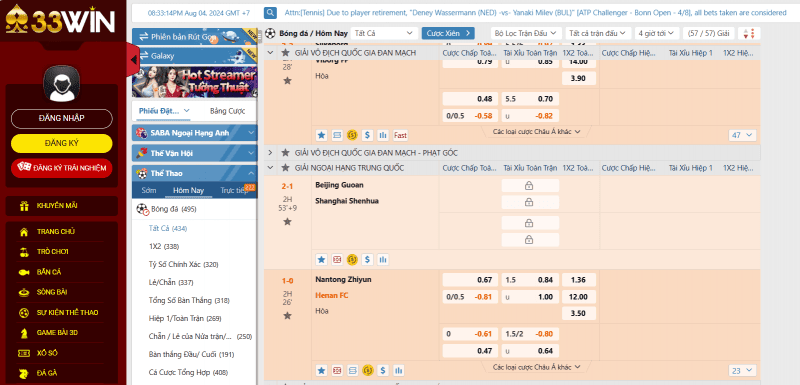Click the ĐĂNG KÝ yellow button
The height and width of the screenshot is (385, 800).
coord(62,143)
